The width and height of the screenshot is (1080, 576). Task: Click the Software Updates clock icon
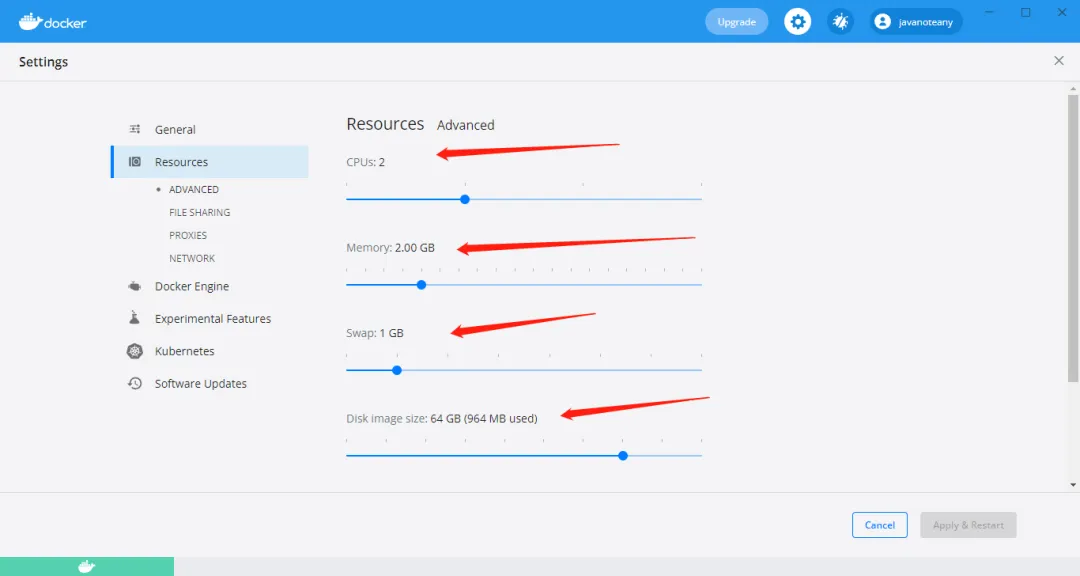click(135, 383)
